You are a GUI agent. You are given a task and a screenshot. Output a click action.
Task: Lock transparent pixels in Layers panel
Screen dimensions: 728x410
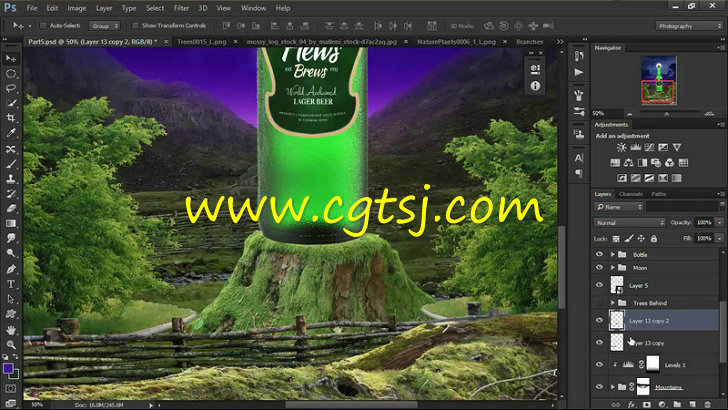click(616, 239)
